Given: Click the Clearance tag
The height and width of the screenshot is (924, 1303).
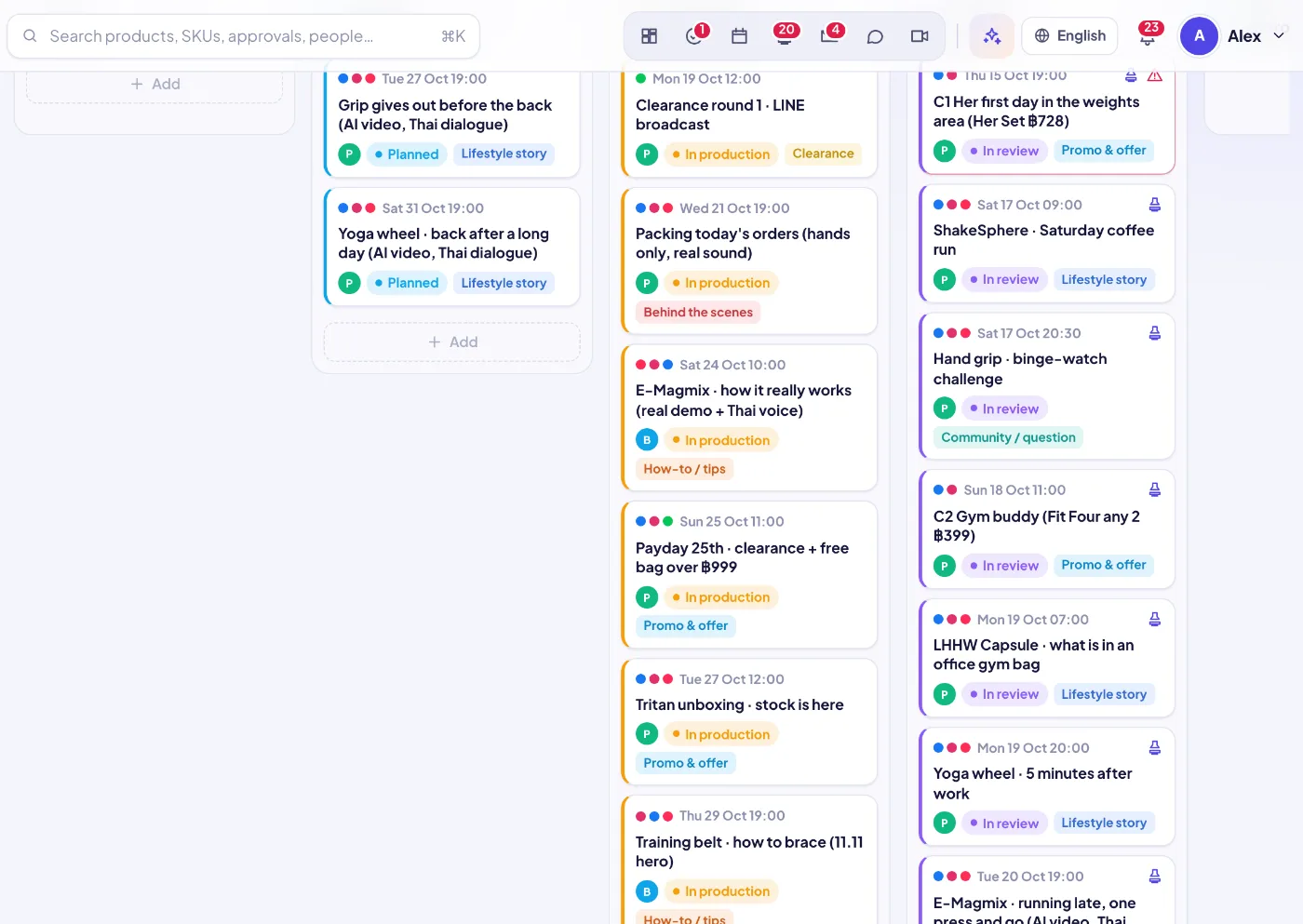Looking at the screenshot, I should 823,154.
